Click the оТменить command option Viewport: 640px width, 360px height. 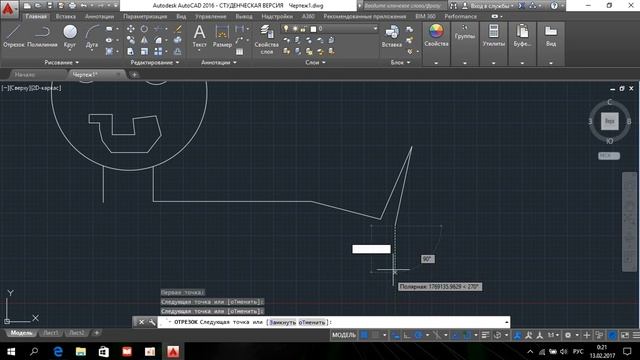(x=312, y=322)
